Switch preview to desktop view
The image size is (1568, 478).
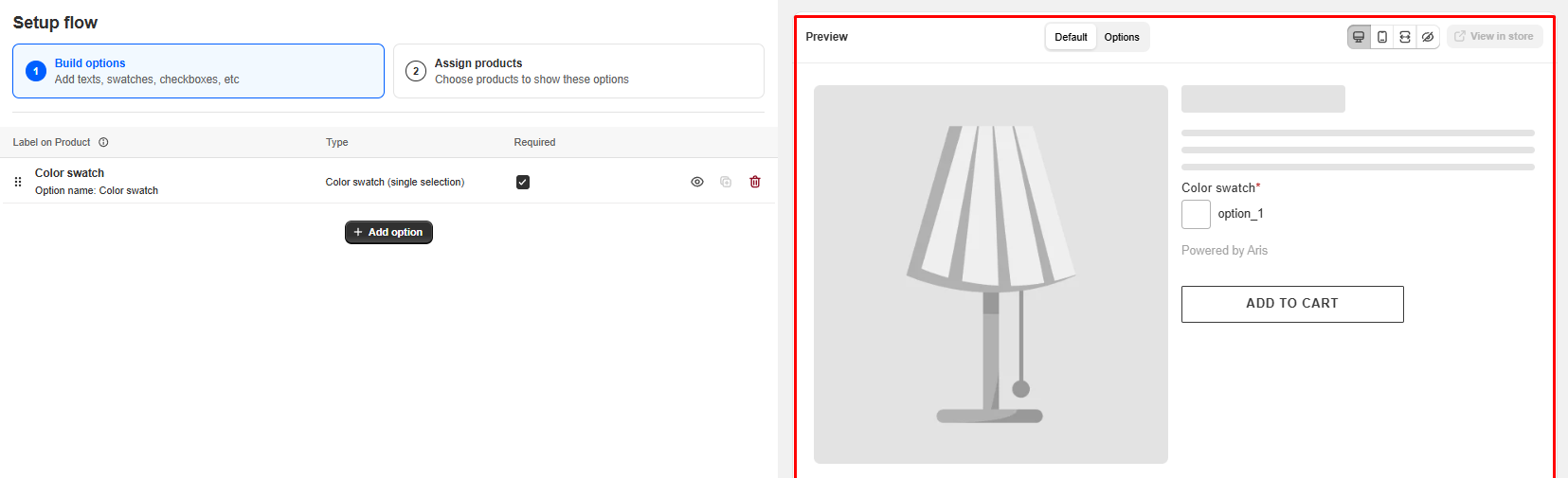[x=1359, y=37]
